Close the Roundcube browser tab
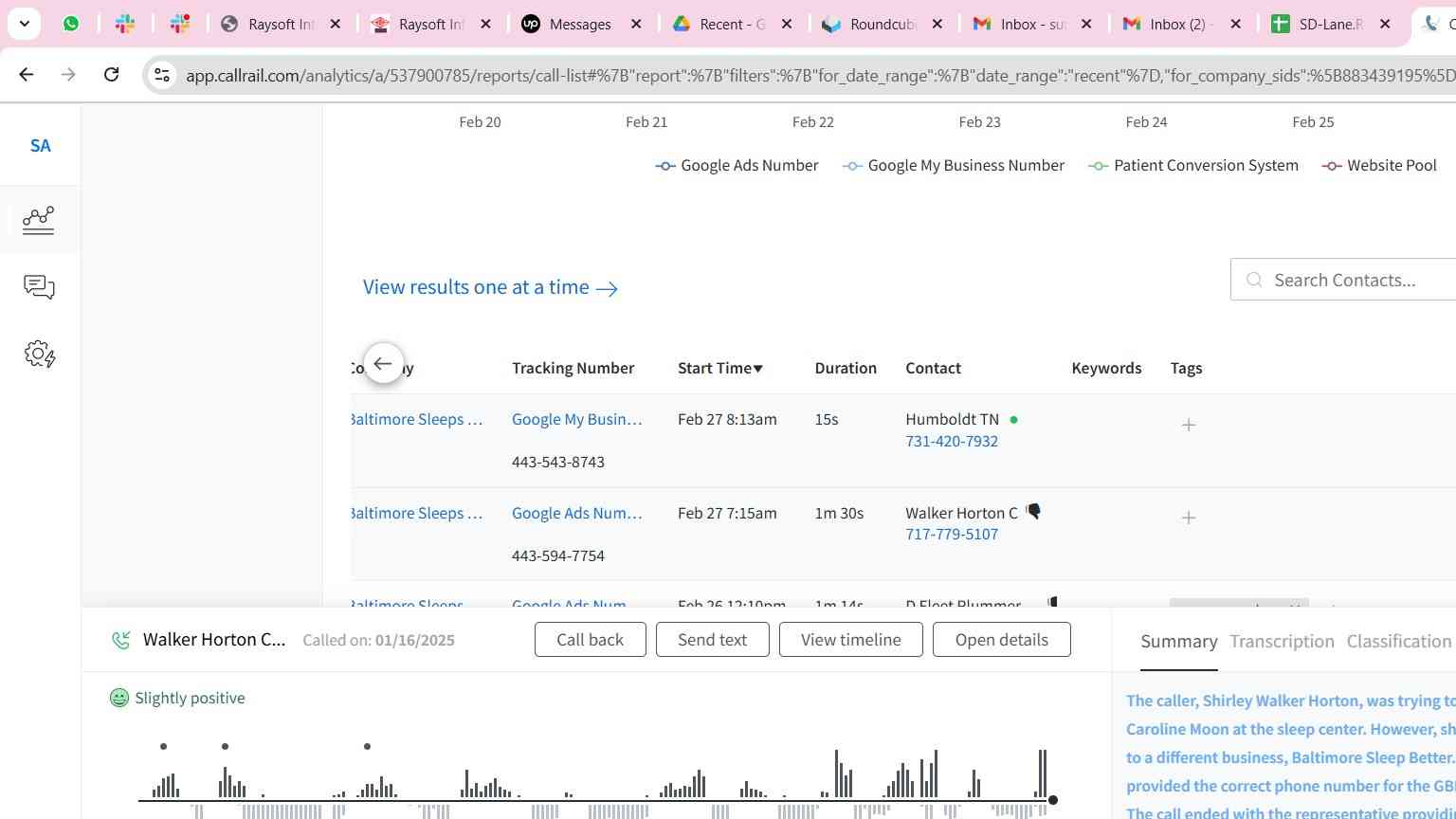The image size is (1456, 819). (937, 24)
